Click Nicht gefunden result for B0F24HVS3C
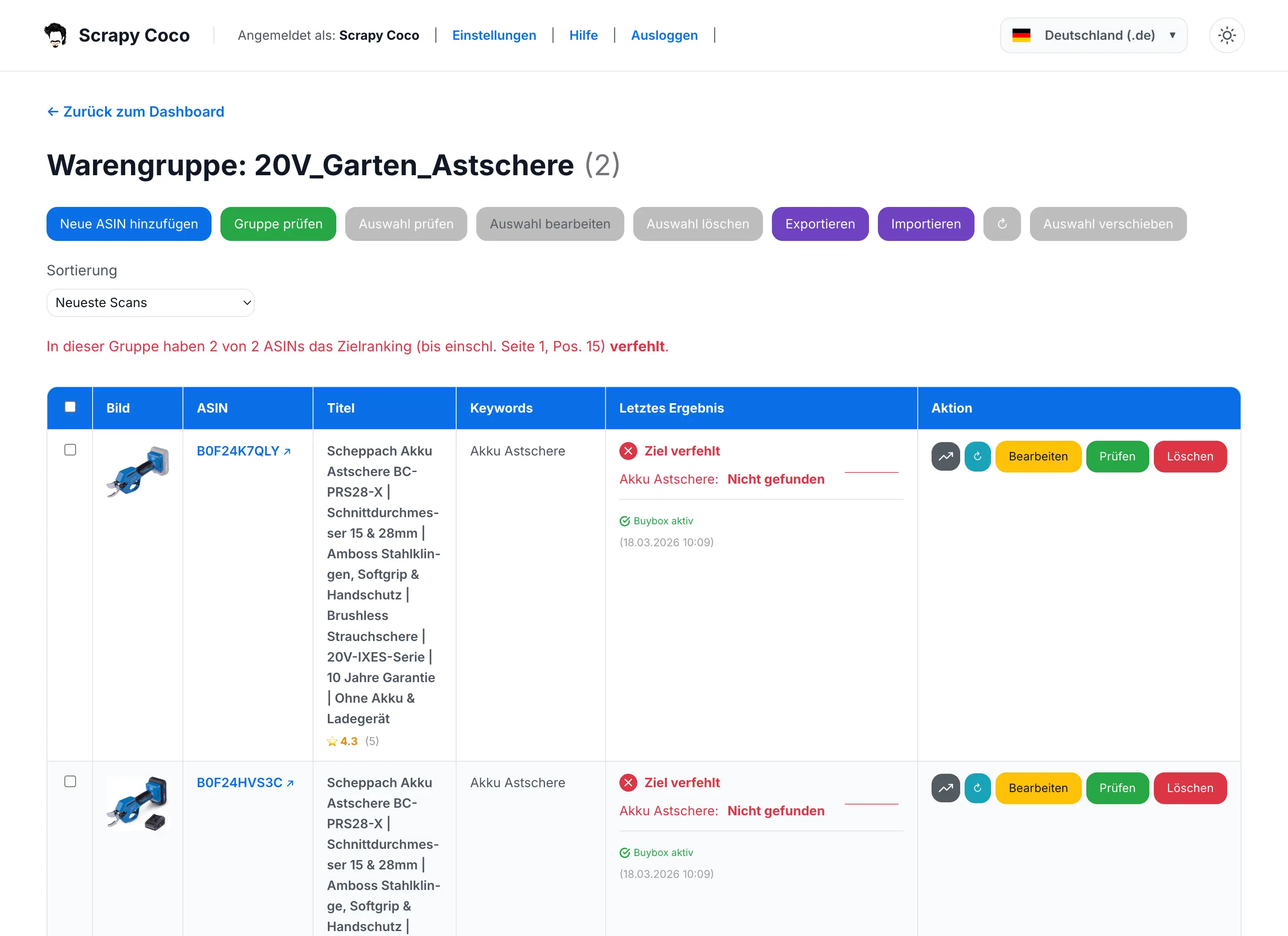Viewport: 1288px width, 936px height. 776,810
